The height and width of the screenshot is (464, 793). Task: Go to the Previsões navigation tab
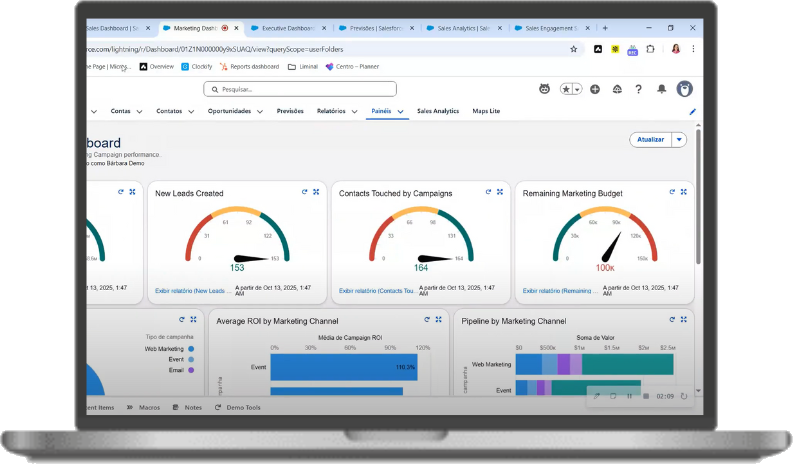(290, 111)
